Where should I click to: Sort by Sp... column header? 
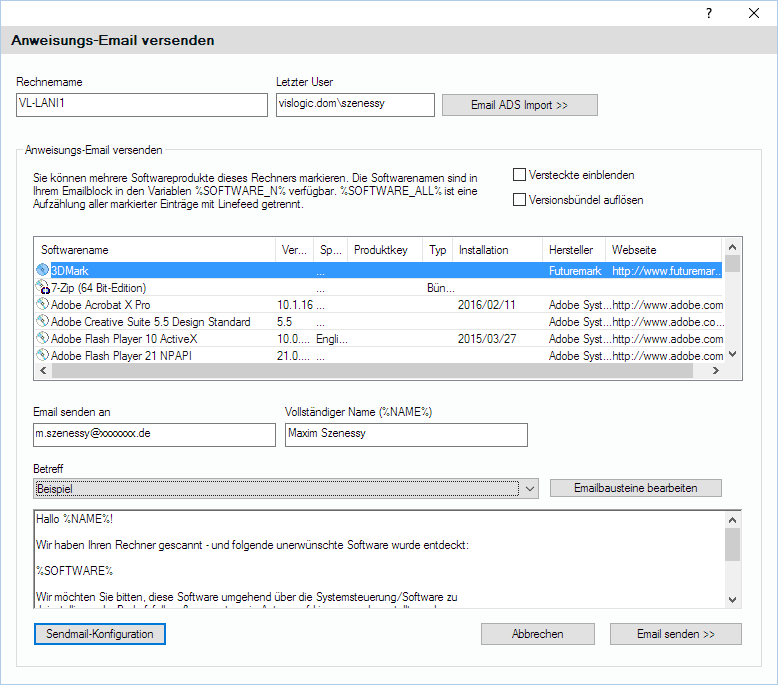(331, 249)
